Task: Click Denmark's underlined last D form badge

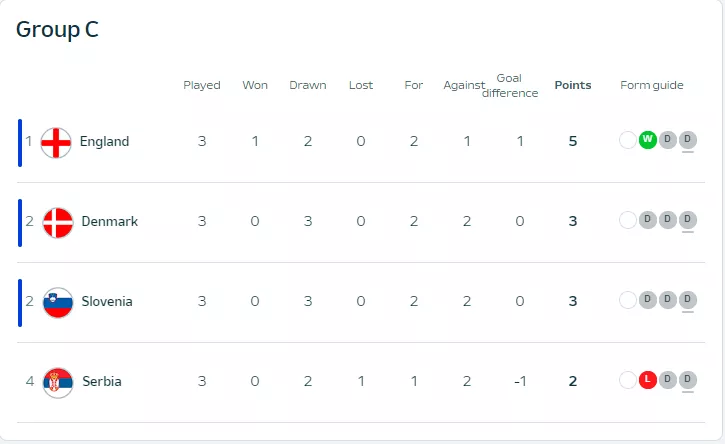Action: [x=687, y=220]
